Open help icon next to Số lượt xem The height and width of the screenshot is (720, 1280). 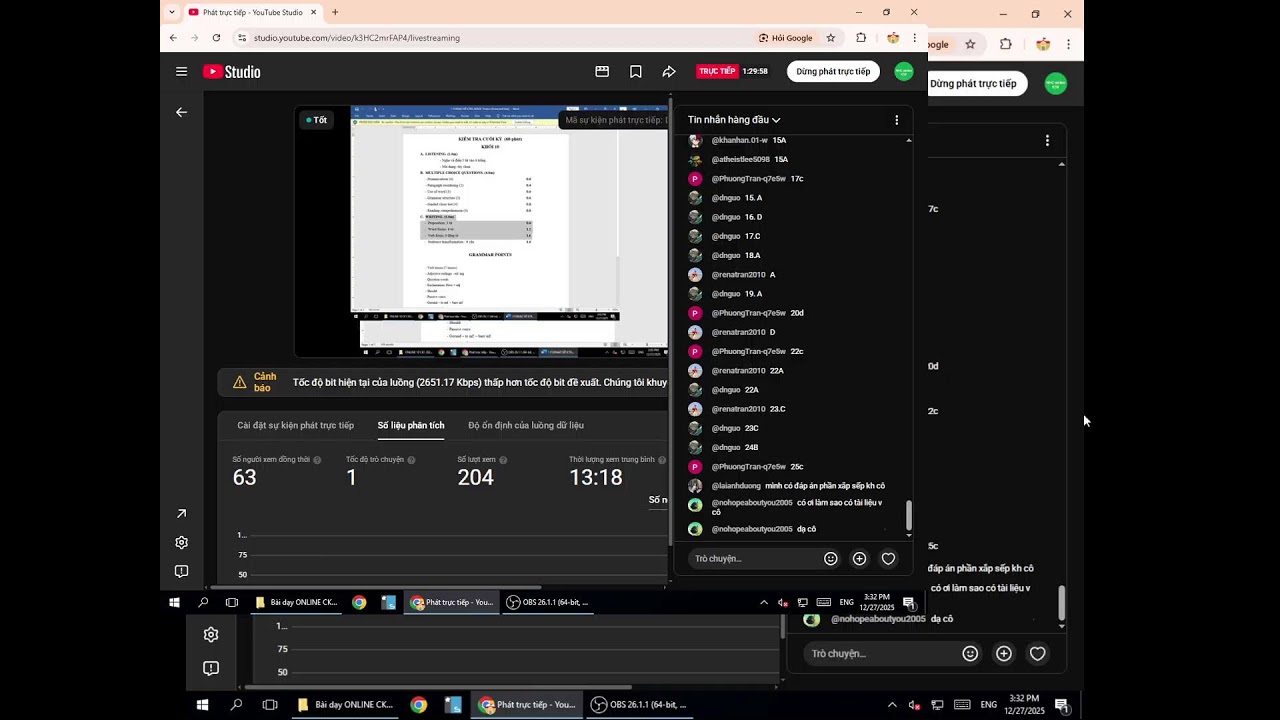(x=503, y=460)
